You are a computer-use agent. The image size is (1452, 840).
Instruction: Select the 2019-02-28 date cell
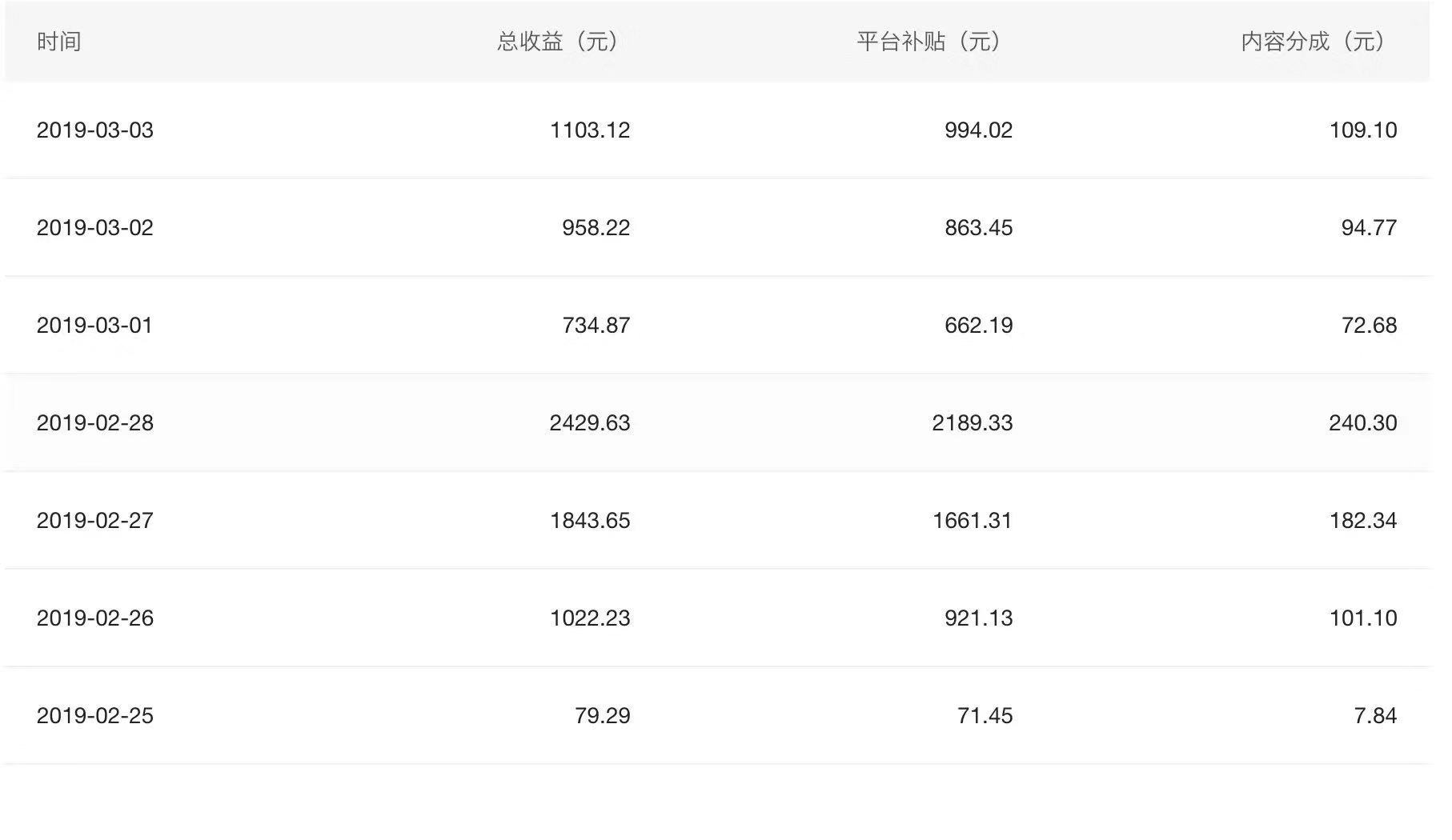coord(94,423)
